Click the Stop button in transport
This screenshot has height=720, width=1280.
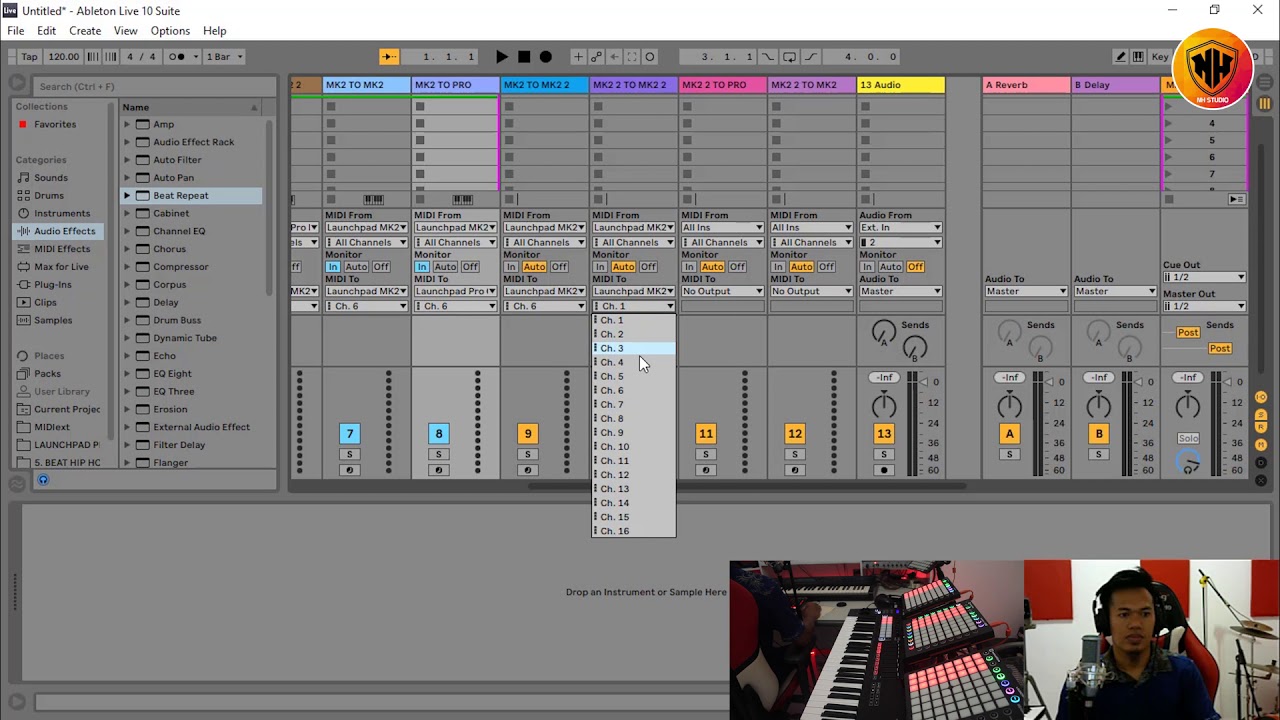click(524, 57)
